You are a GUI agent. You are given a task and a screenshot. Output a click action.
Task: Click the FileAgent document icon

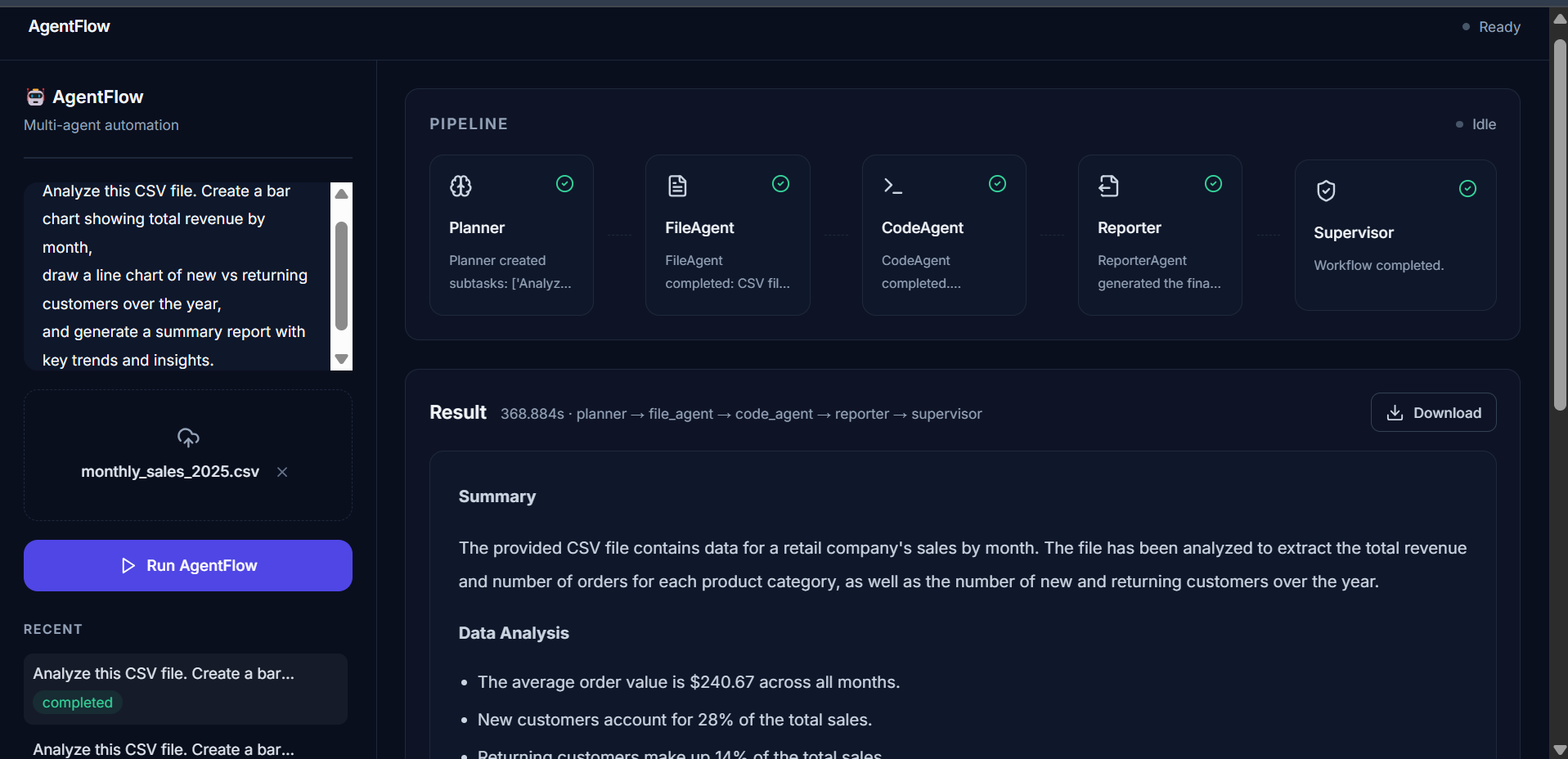click(677, 186)
